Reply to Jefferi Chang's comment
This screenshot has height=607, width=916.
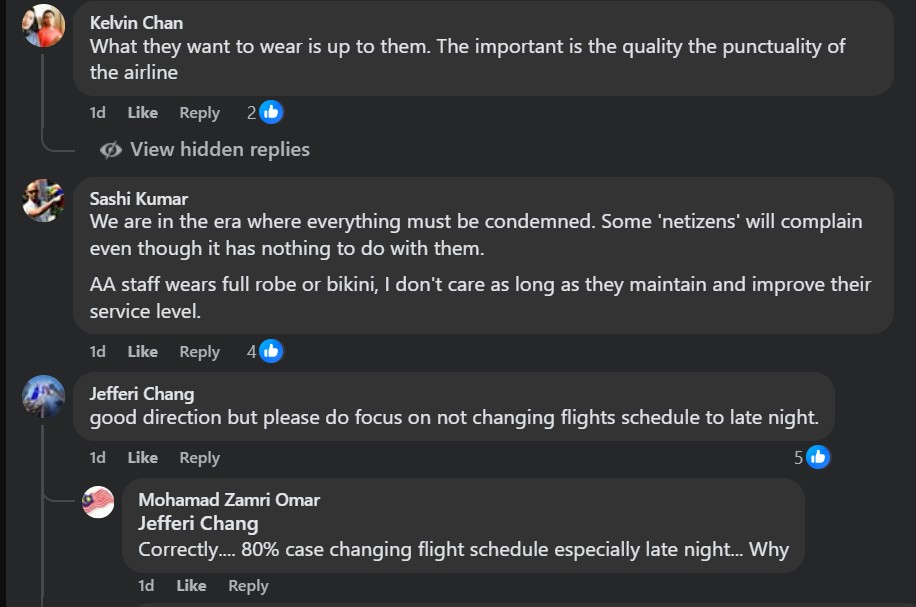pyautogui.click(x=199, y=458)
